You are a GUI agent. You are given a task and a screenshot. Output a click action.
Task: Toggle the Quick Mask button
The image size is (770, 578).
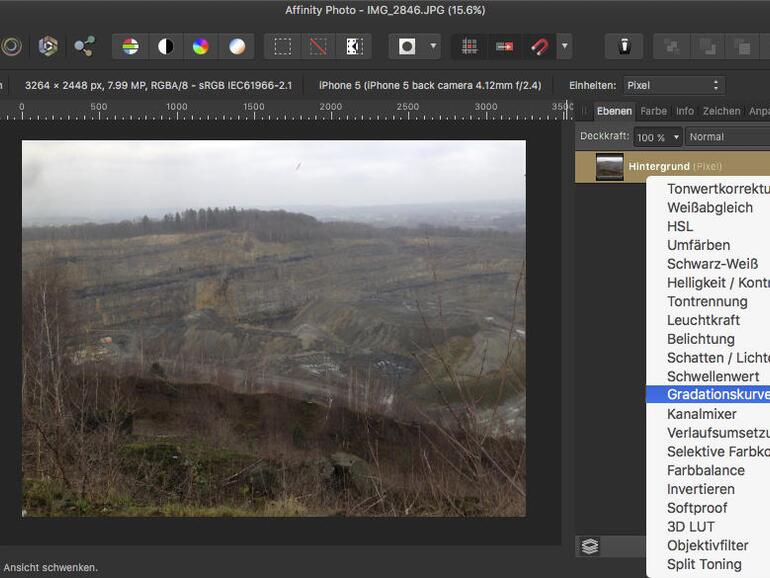pyautogui.click(x=407, y=46)
